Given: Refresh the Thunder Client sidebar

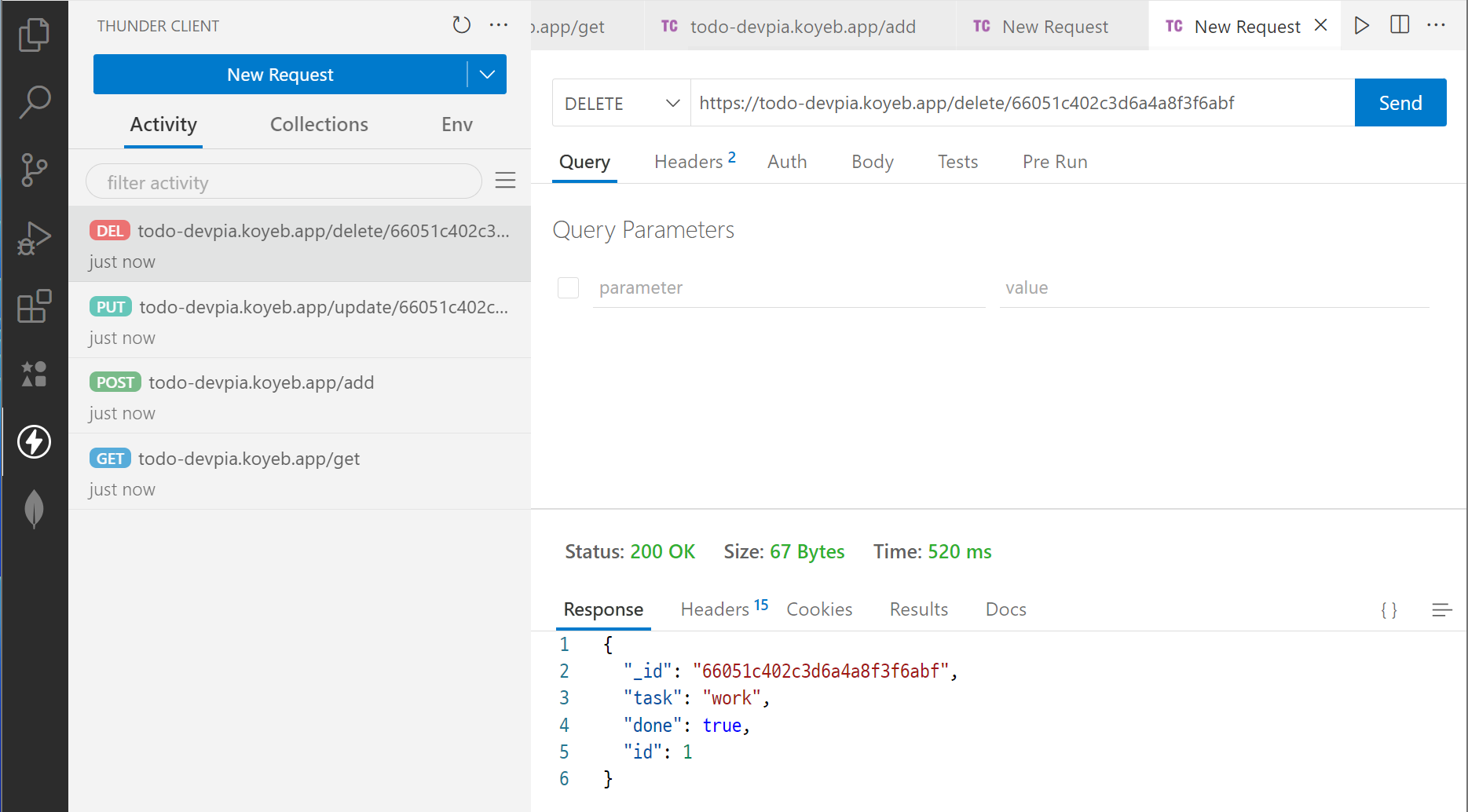Looking at the screenshot, I should pos(461,25).
